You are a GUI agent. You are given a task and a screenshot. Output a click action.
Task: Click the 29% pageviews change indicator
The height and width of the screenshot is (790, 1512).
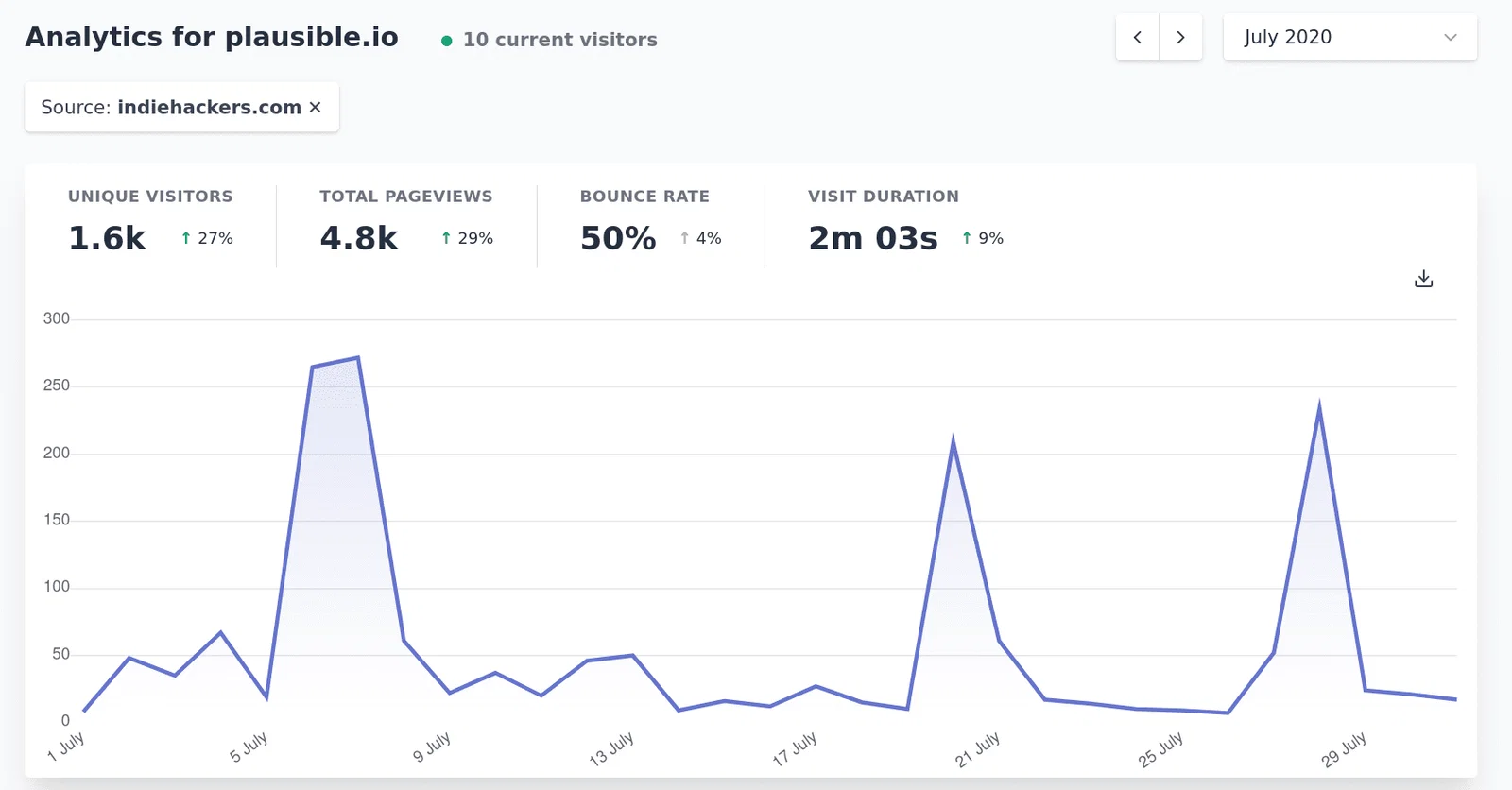point(467,238)
